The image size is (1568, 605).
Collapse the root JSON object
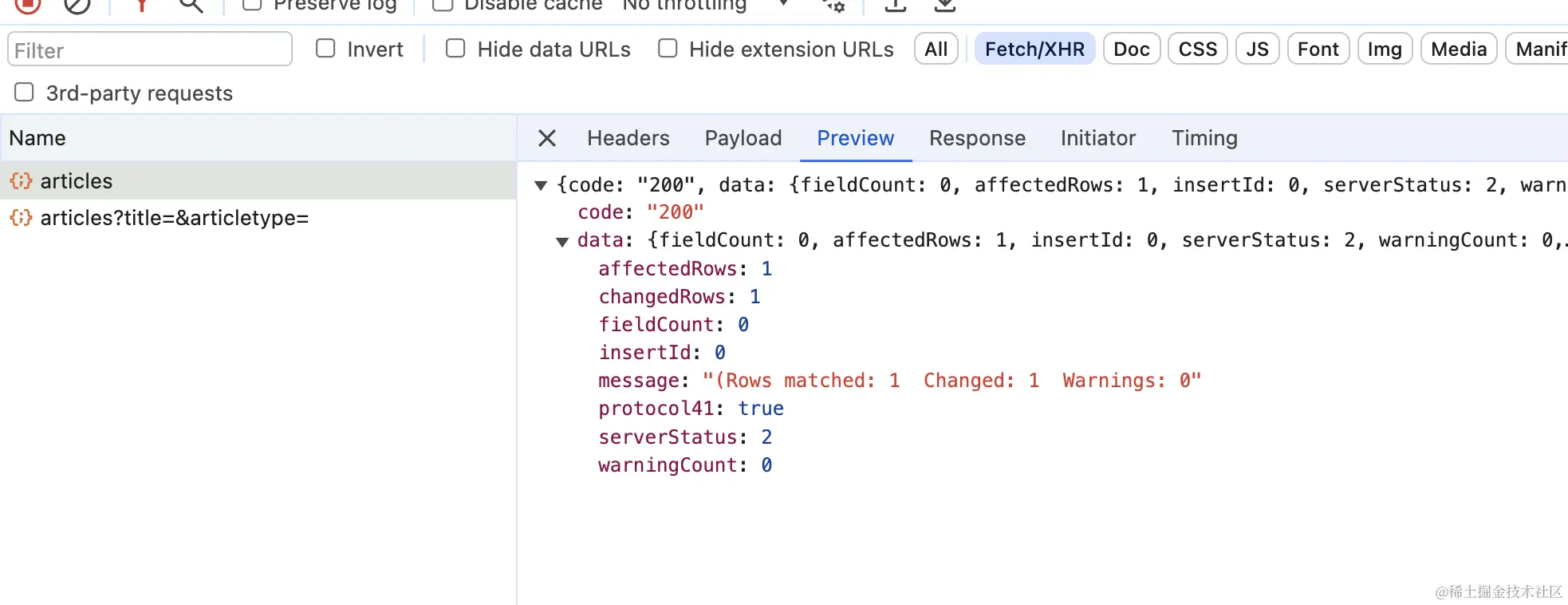pyautogui.click(x=541, y=185)
